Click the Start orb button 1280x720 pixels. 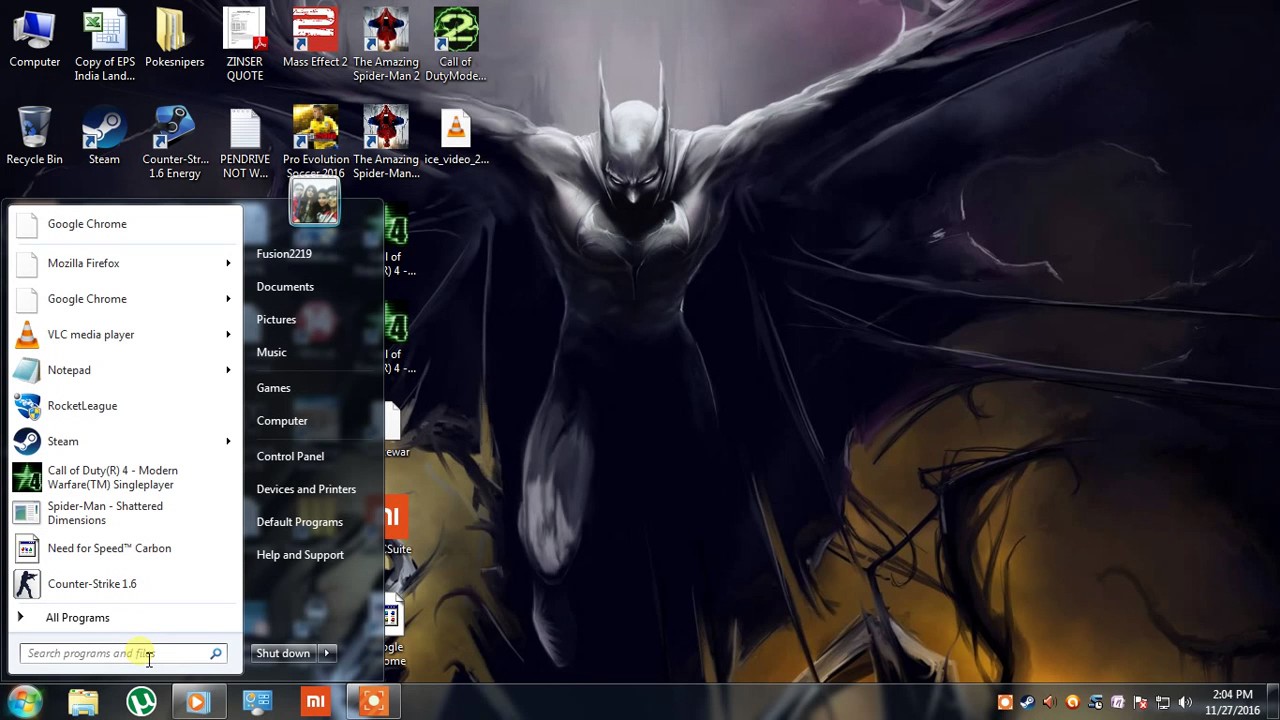pos(26,702)
